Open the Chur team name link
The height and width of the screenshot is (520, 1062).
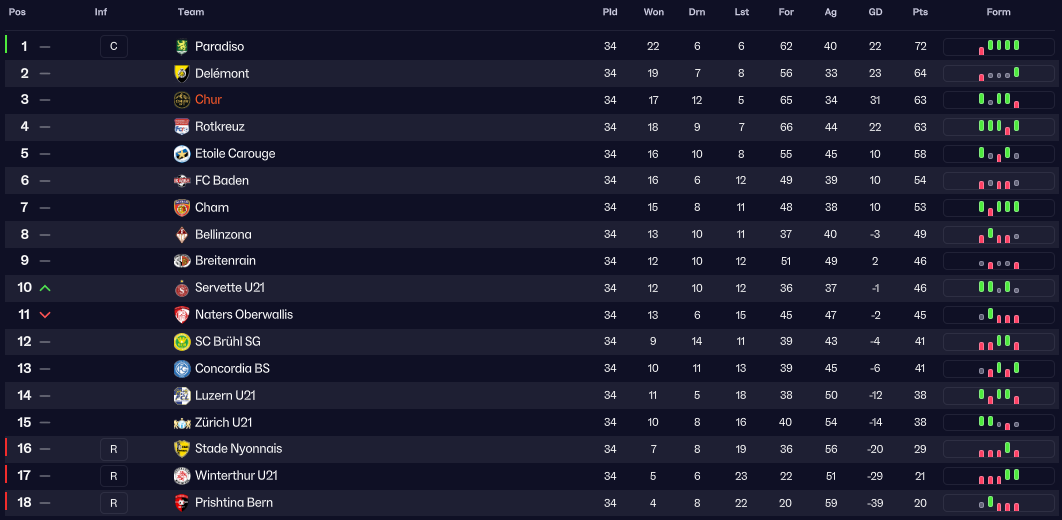(x=208, y=100)
